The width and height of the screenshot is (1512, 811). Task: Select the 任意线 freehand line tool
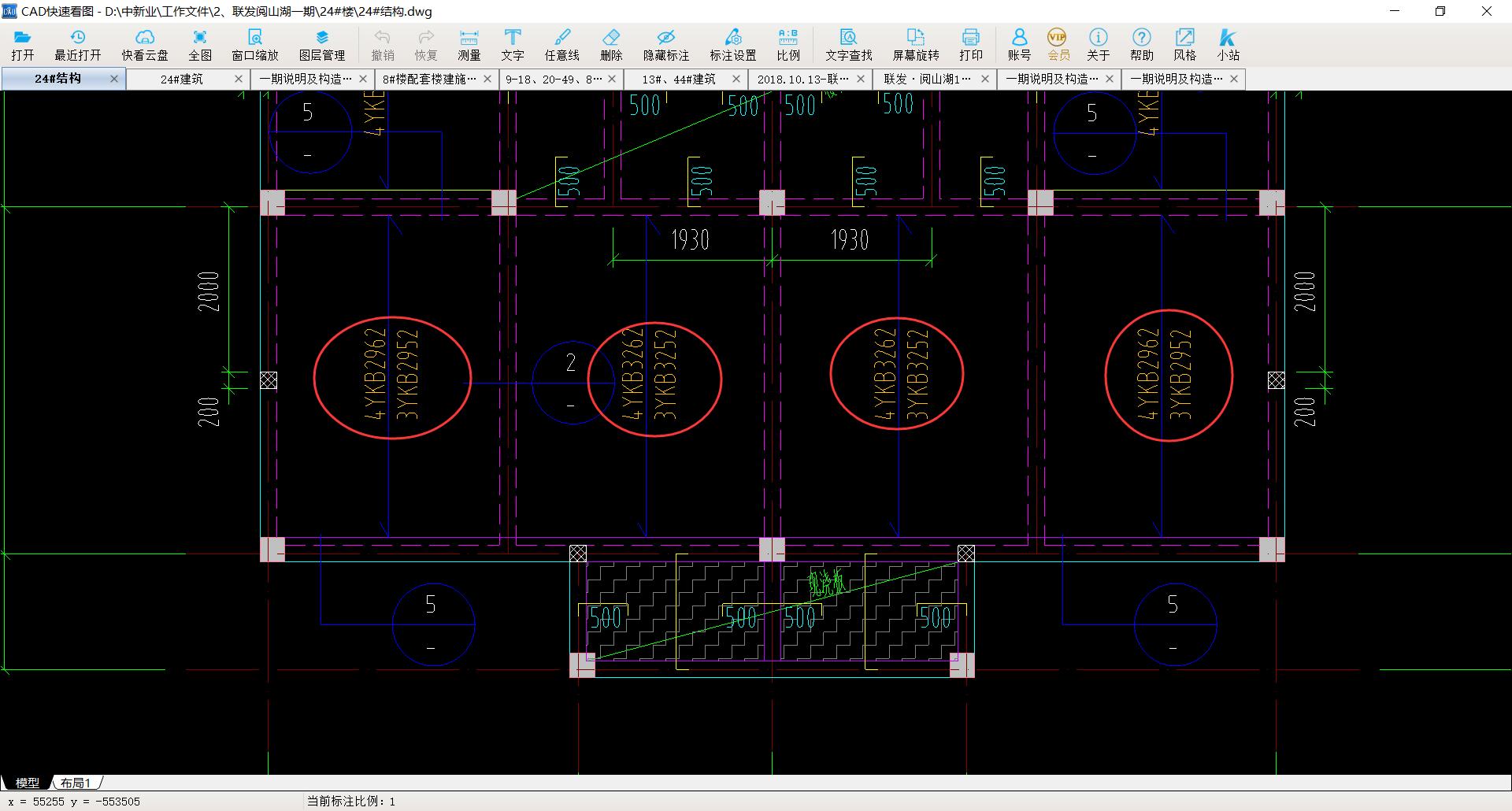pyautogui.click(x=562, y=45)
